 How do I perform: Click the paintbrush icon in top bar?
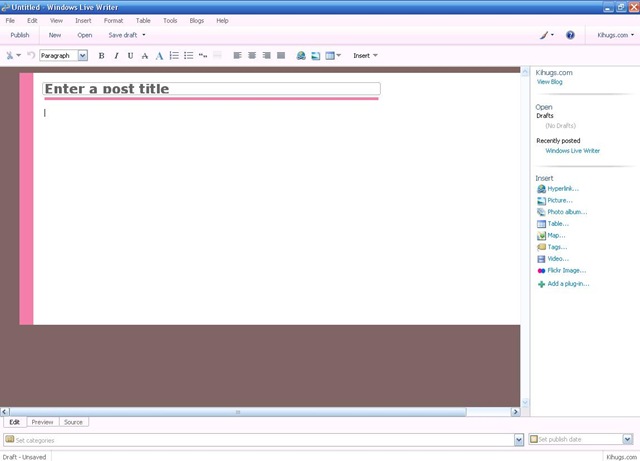pos(544,35)
